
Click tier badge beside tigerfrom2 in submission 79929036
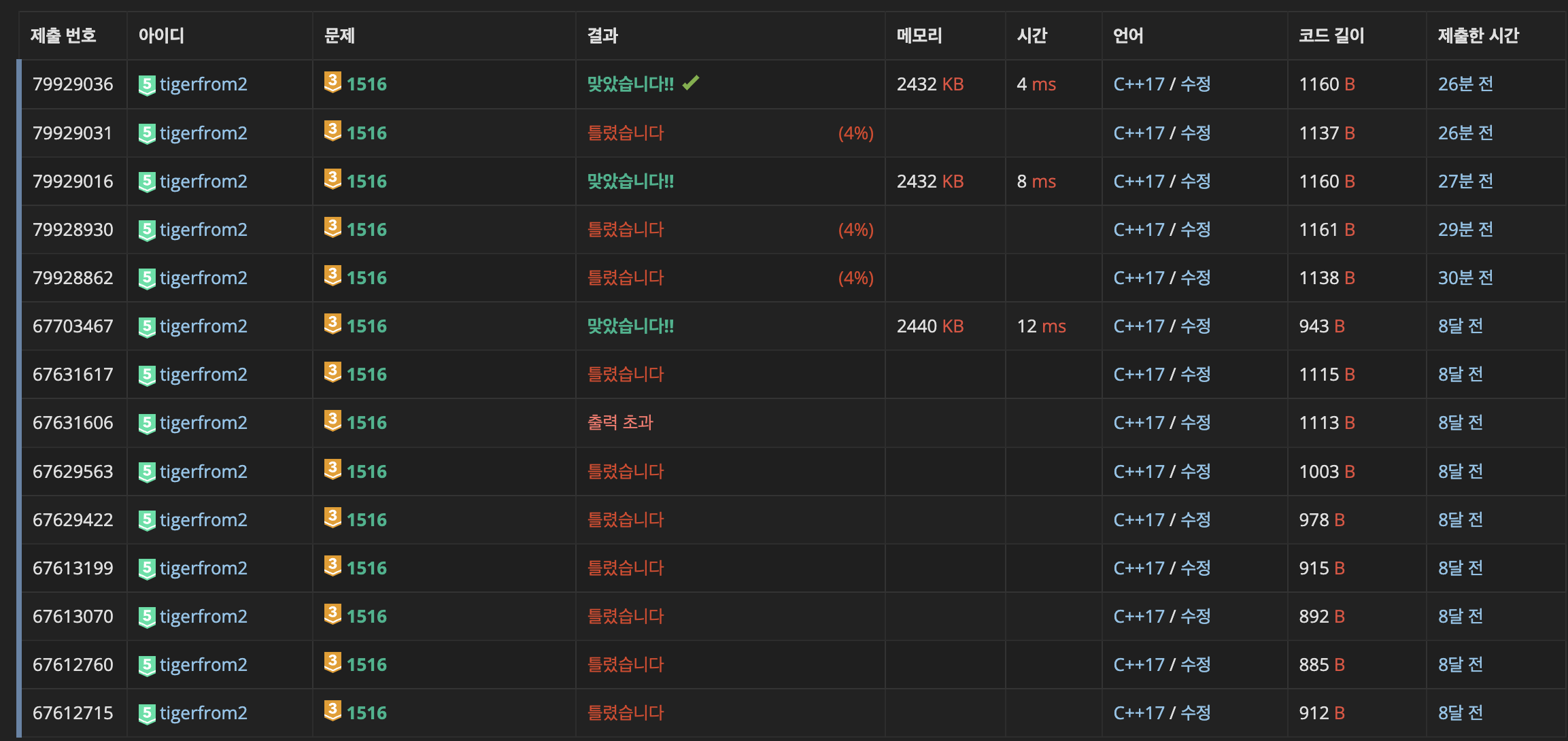click(x=147, y=85)
